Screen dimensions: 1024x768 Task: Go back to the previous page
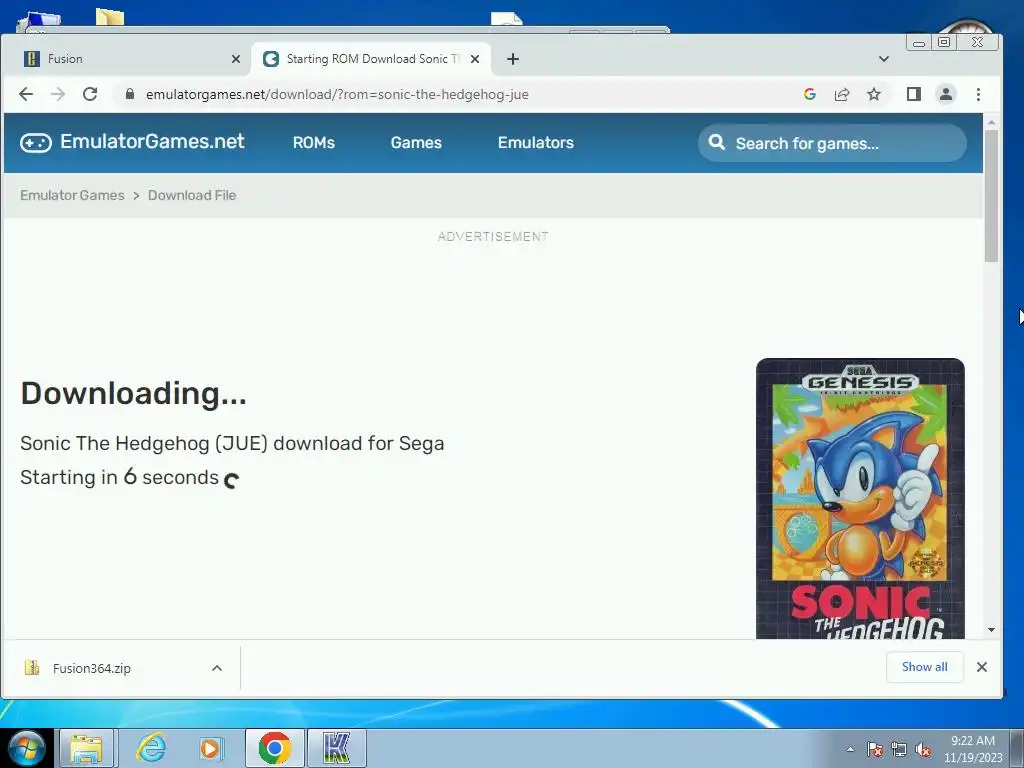tap(26, 94)
